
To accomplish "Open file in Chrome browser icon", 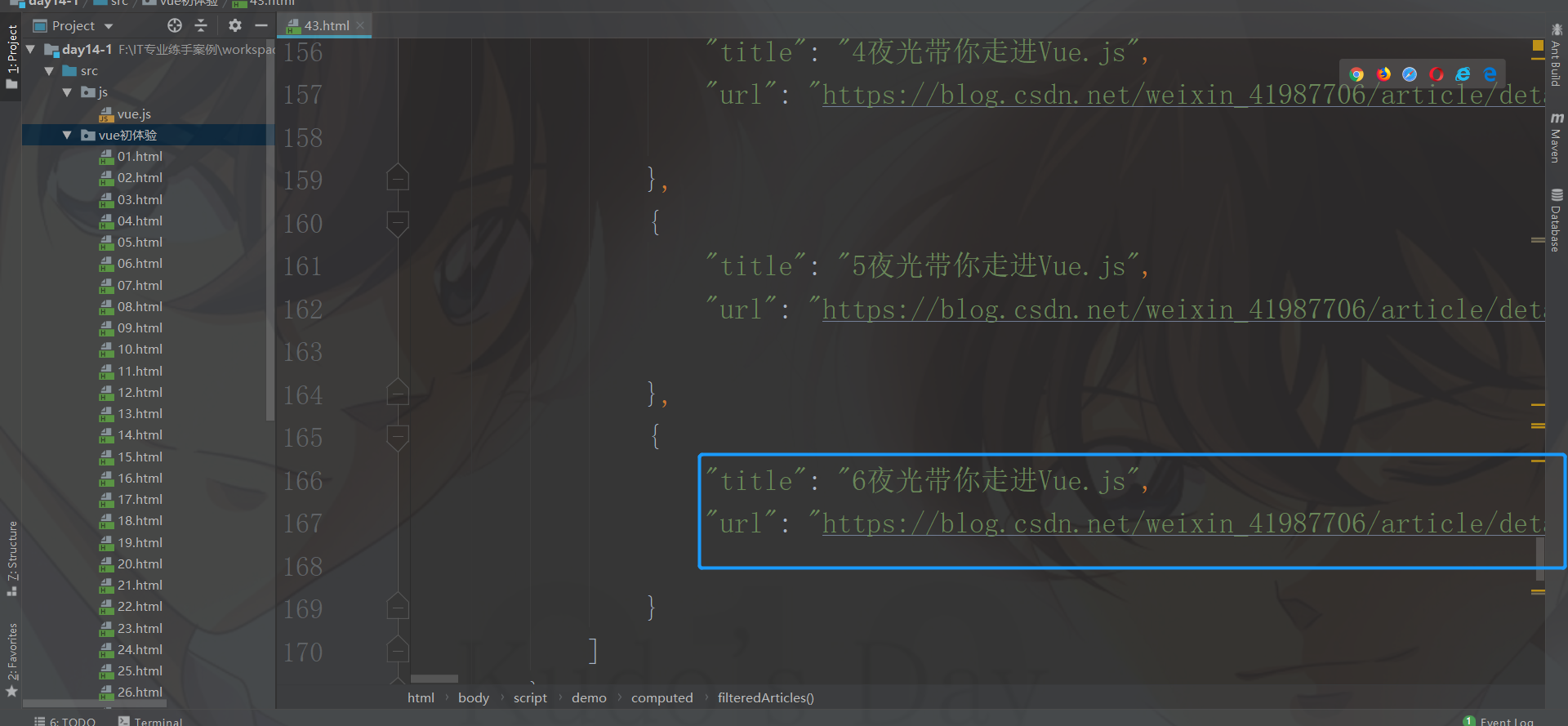I will pos(1356,74).
